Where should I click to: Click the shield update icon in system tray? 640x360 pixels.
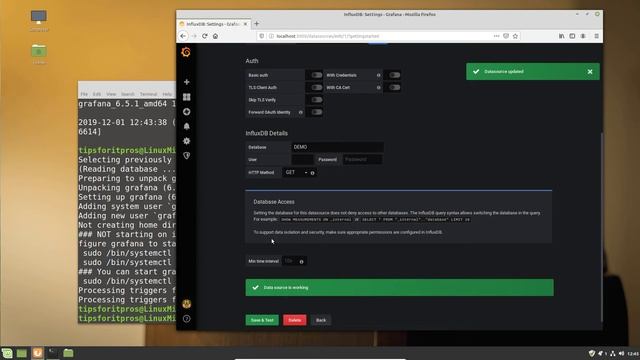pos(592,353)
